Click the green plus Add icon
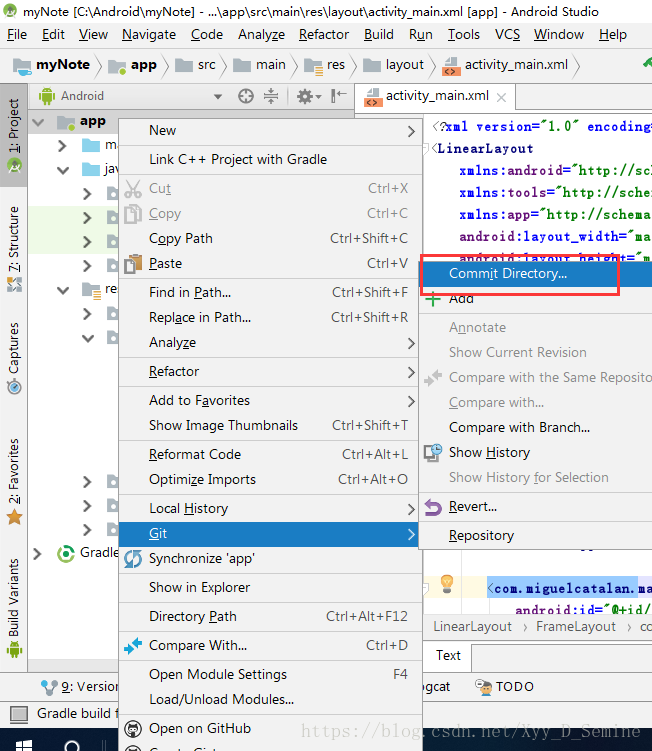Viewport: 652px width, 751px height. click(433, 299)
